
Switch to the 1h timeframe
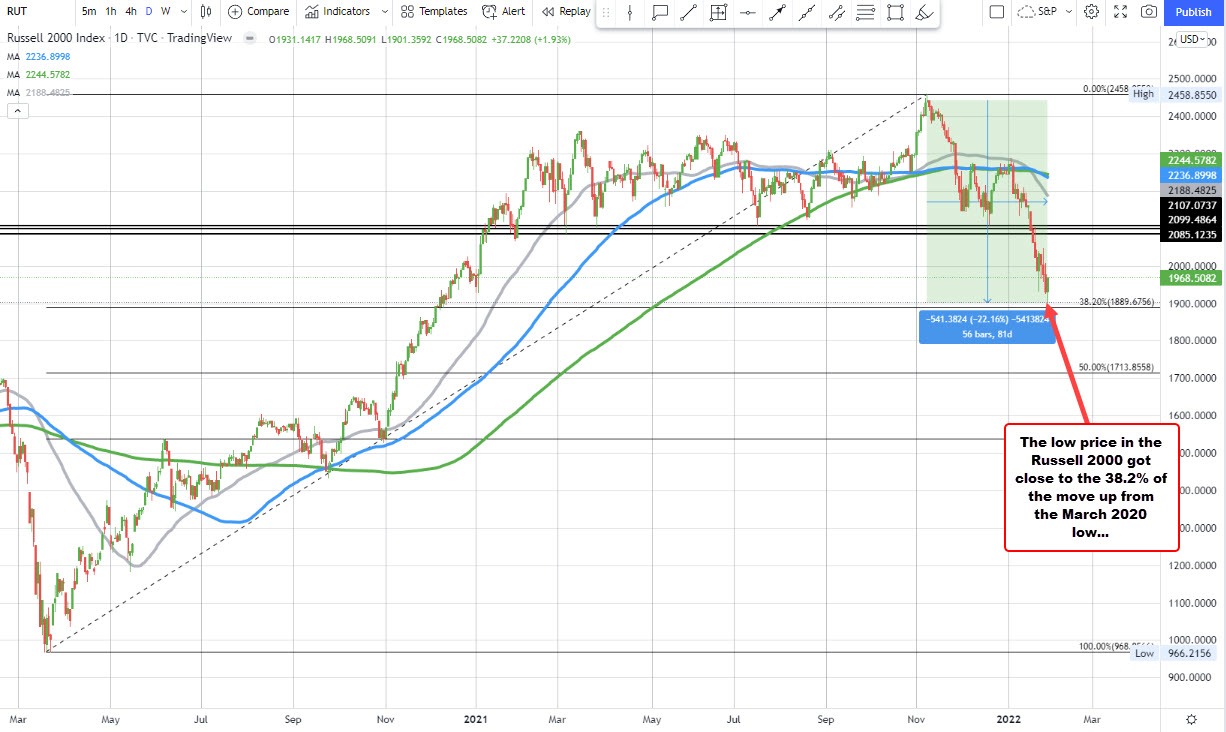pos(111,12)
